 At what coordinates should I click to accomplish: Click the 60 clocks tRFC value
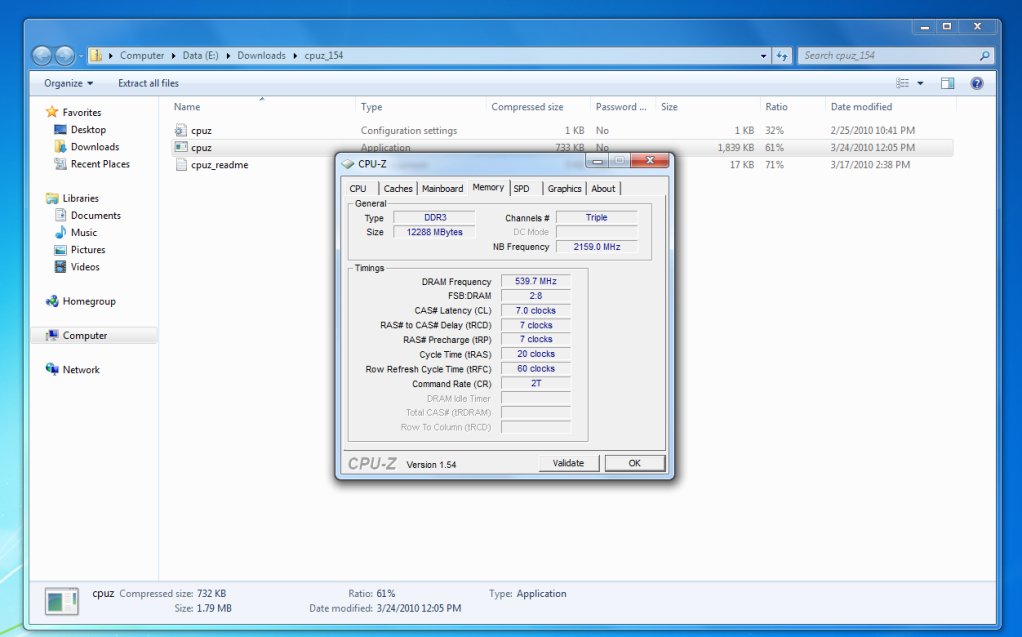(536, 368)
